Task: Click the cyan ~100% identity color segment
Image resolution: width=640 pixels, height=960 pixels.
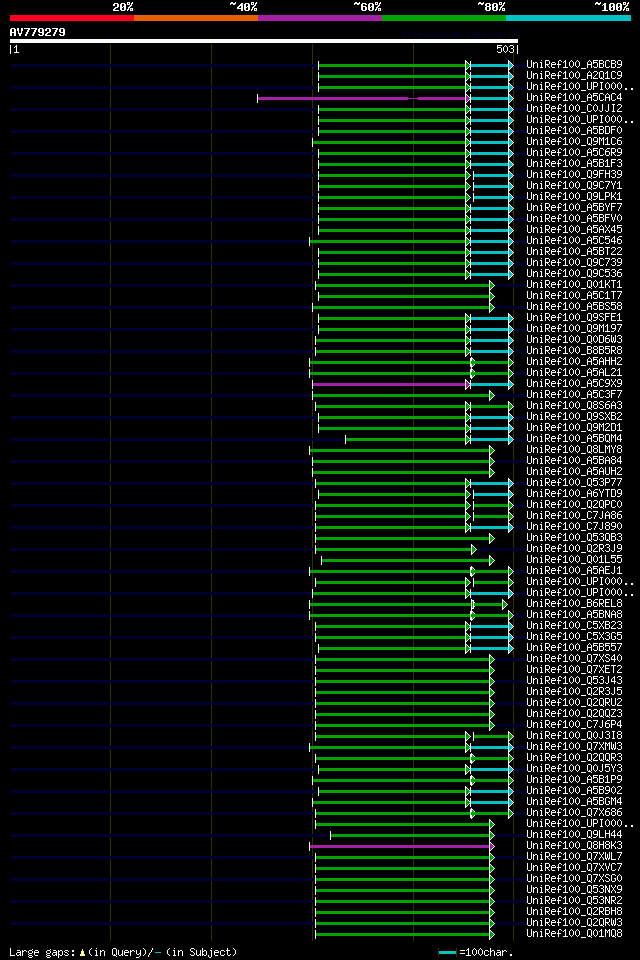Action: 568,18
